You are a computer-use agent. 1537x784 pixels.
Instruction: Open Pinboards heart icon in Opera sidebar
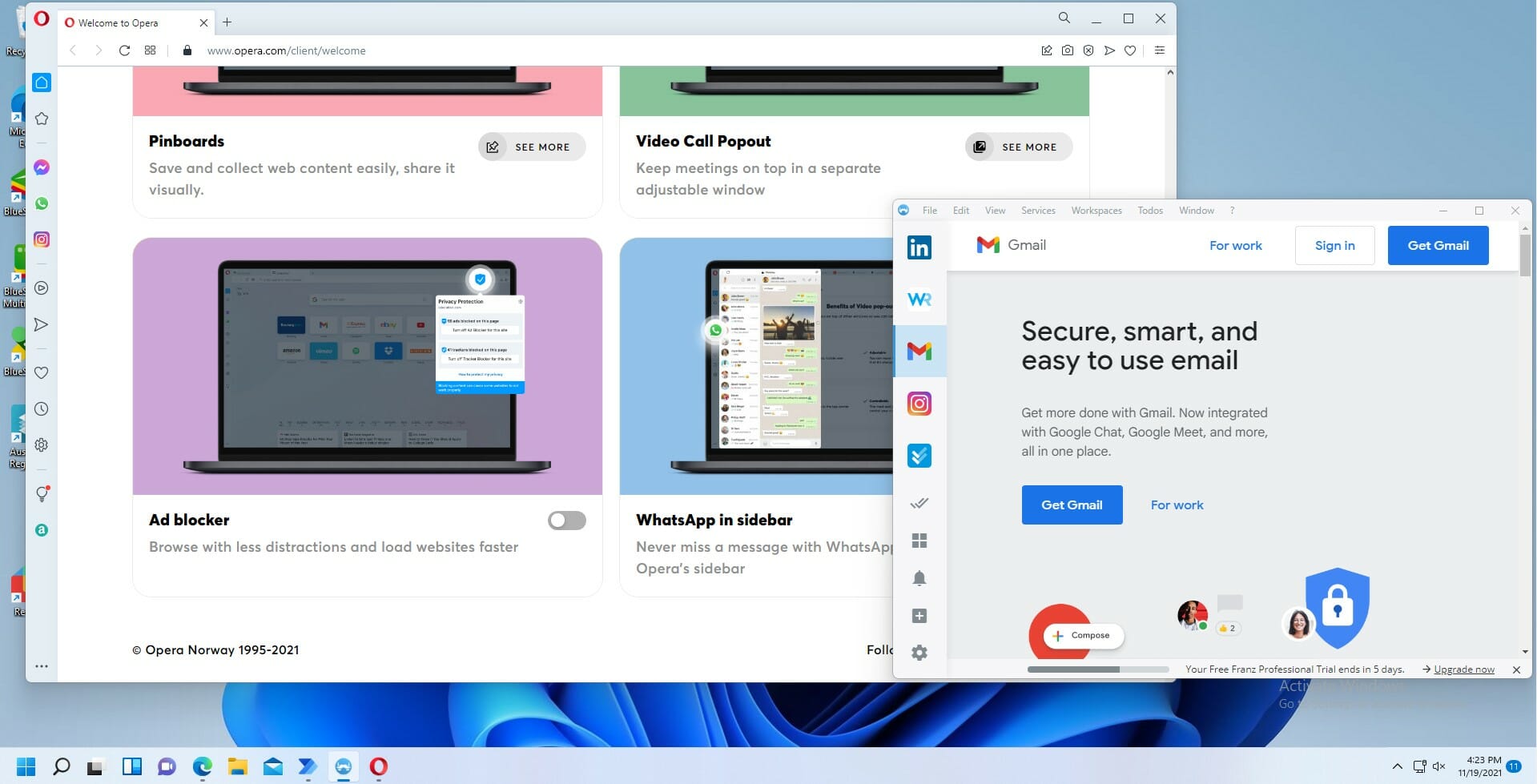click(42, 373)
